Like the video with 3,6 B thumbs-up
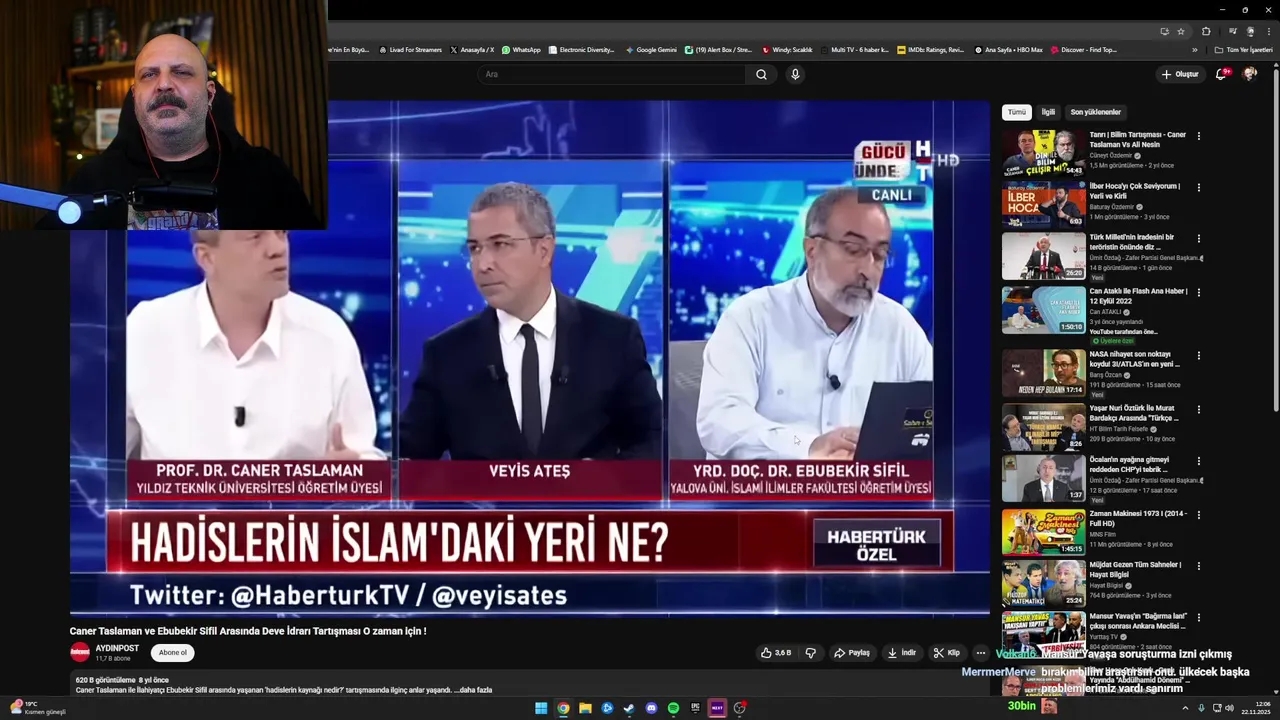 coord(776,653)
